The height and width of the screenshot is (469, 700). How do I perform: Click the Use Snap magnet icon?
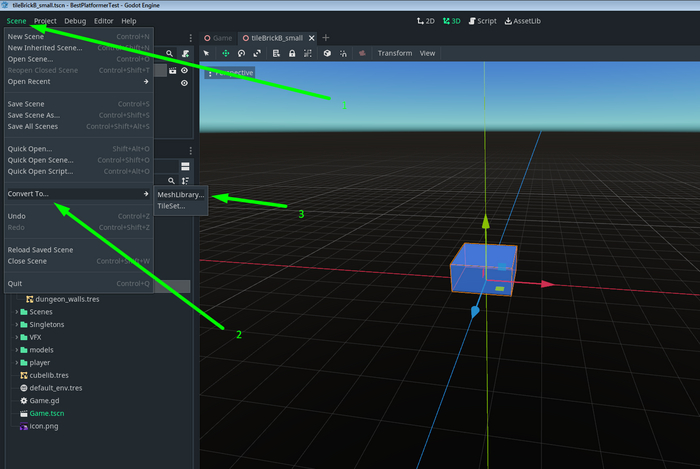[341, 53]
